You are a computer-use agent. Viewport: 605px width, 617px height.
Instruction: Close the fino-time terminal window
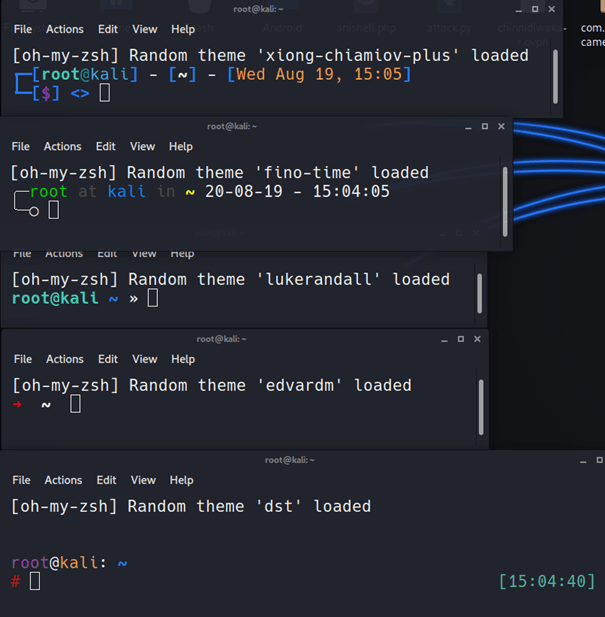[x=501, y=126]
